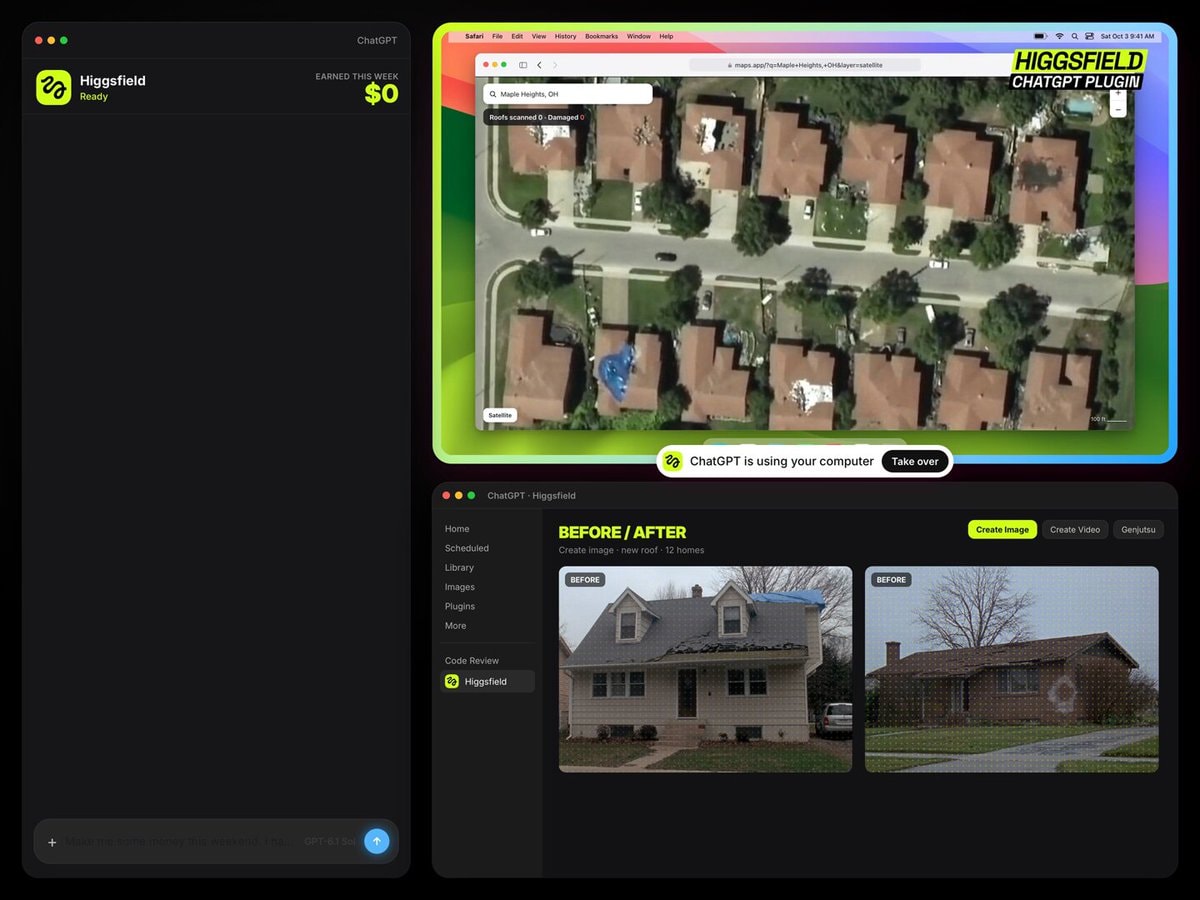The image size is (1200, 900).
Task: Click the Higgsfield icon in the sidebar plugin row
Action: click(452, 682)
